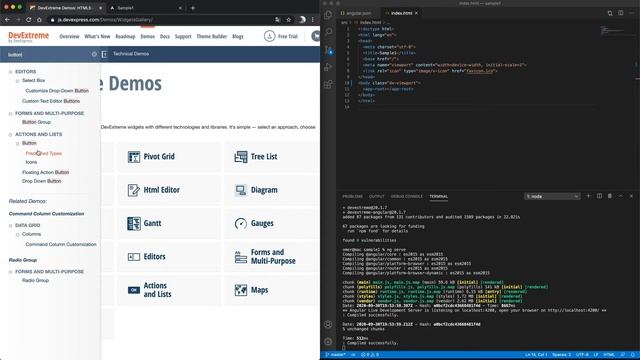Collapse ACTIONS AND LISTS tree group
The image size is (640, 360).
pos(11,134)
